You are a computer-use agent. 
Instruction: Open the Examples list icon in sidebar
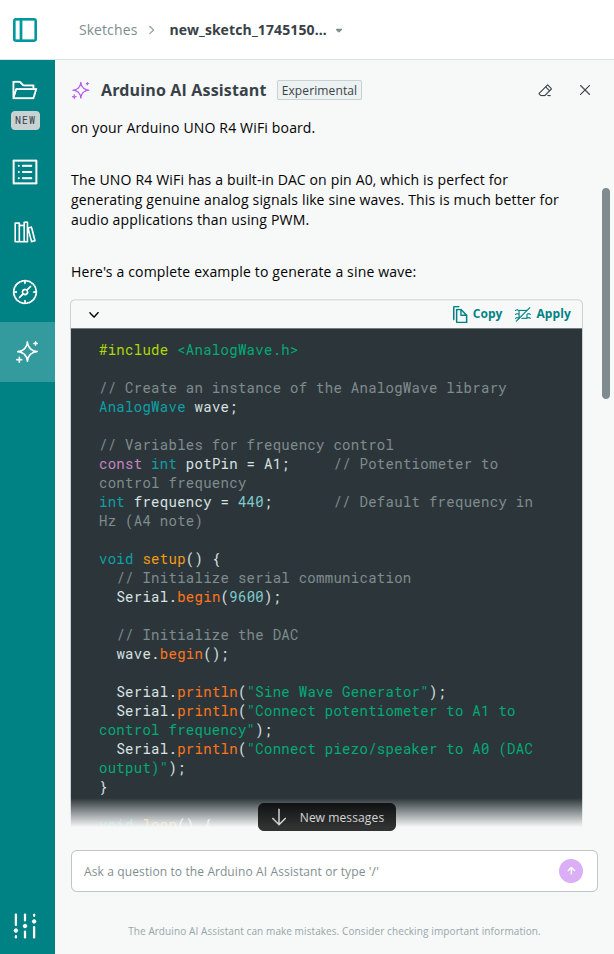coord(25,172)
